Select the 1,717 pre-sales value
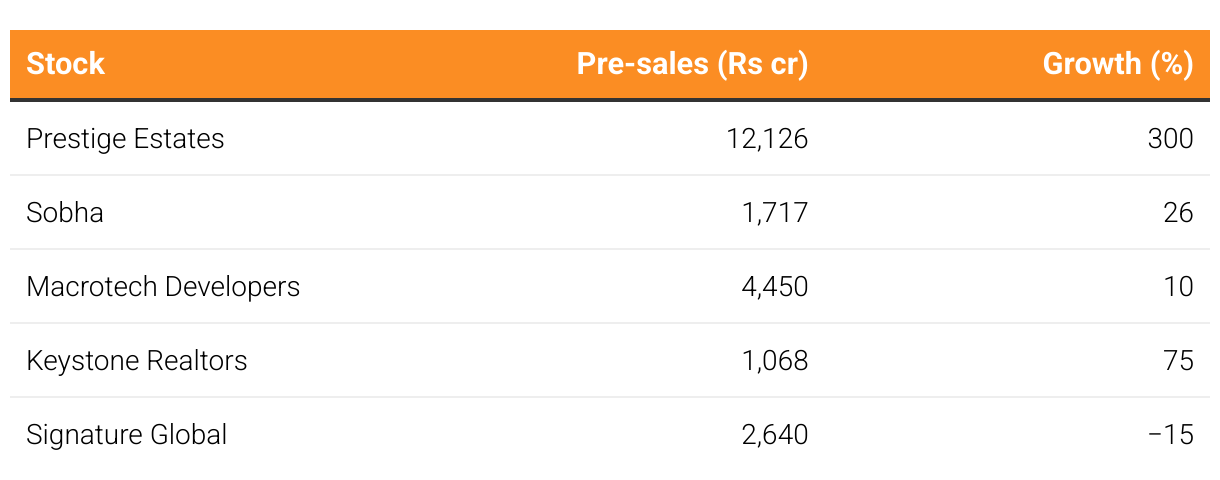Screen dimensions: 1220x480 click(773, 212)
